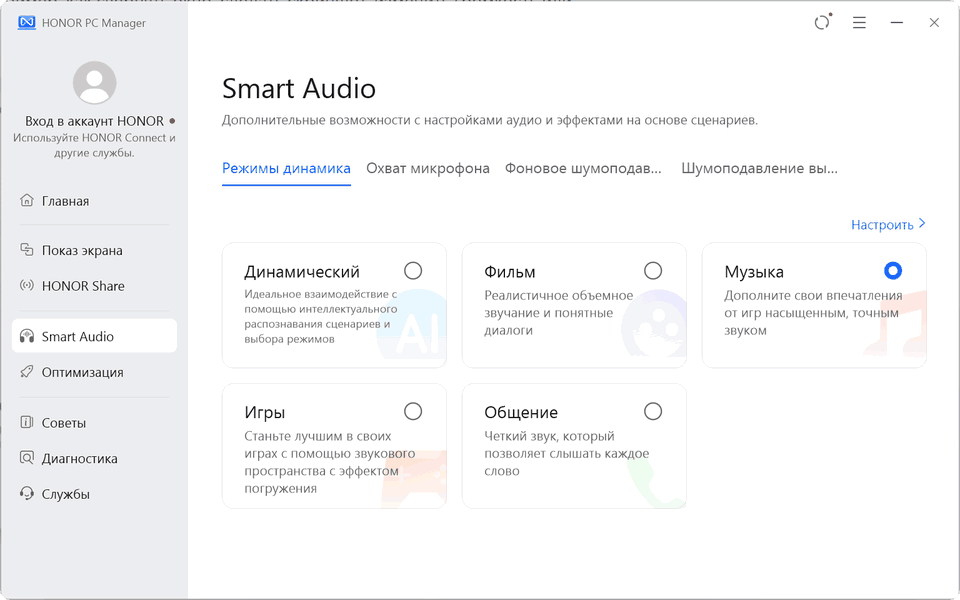Click the Smart Audio page heading

coord(299,89)
